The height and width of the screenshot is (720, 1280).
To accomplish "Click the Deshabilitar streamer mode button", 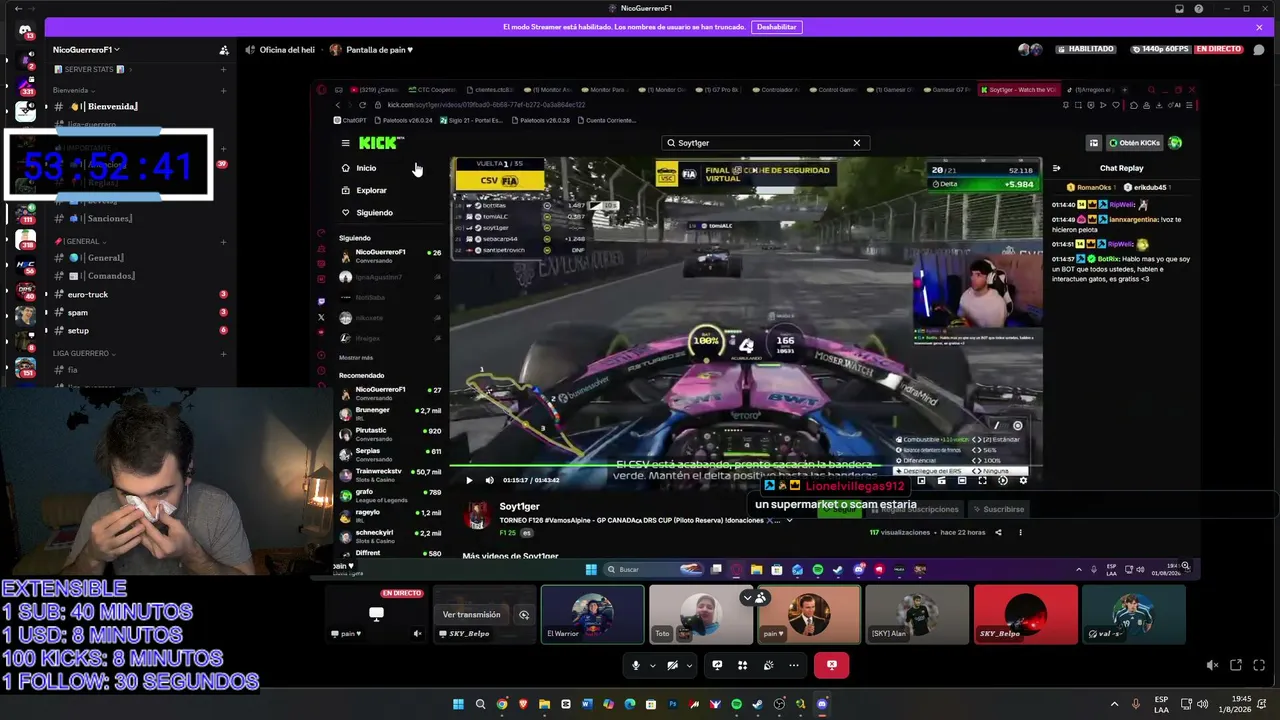I will 777,27.
